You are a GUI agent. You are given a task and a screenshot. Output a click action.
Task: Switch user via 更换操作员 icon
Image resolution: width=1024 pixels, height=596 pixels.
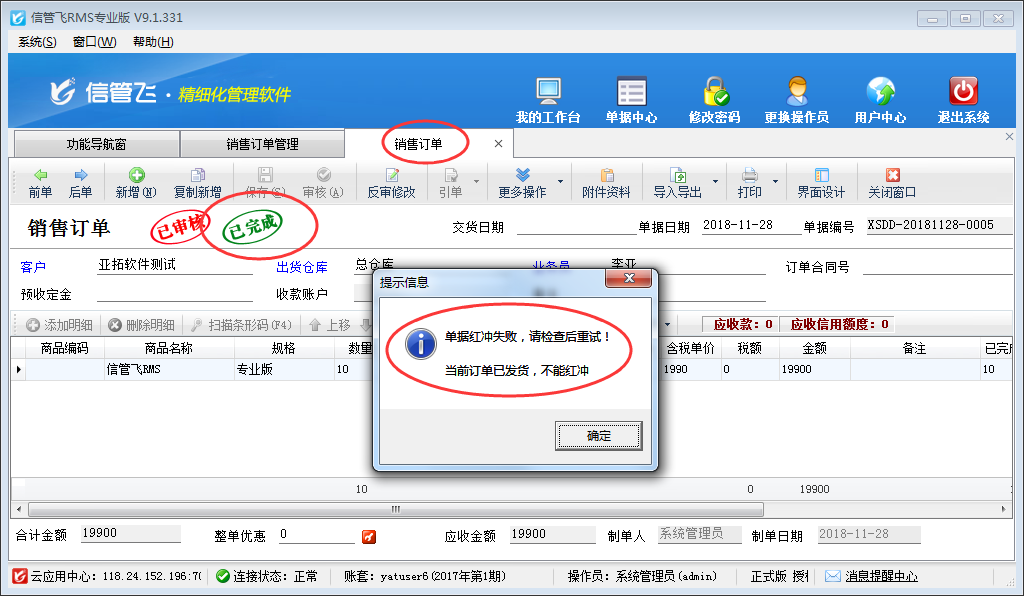(x=796, y=100)
